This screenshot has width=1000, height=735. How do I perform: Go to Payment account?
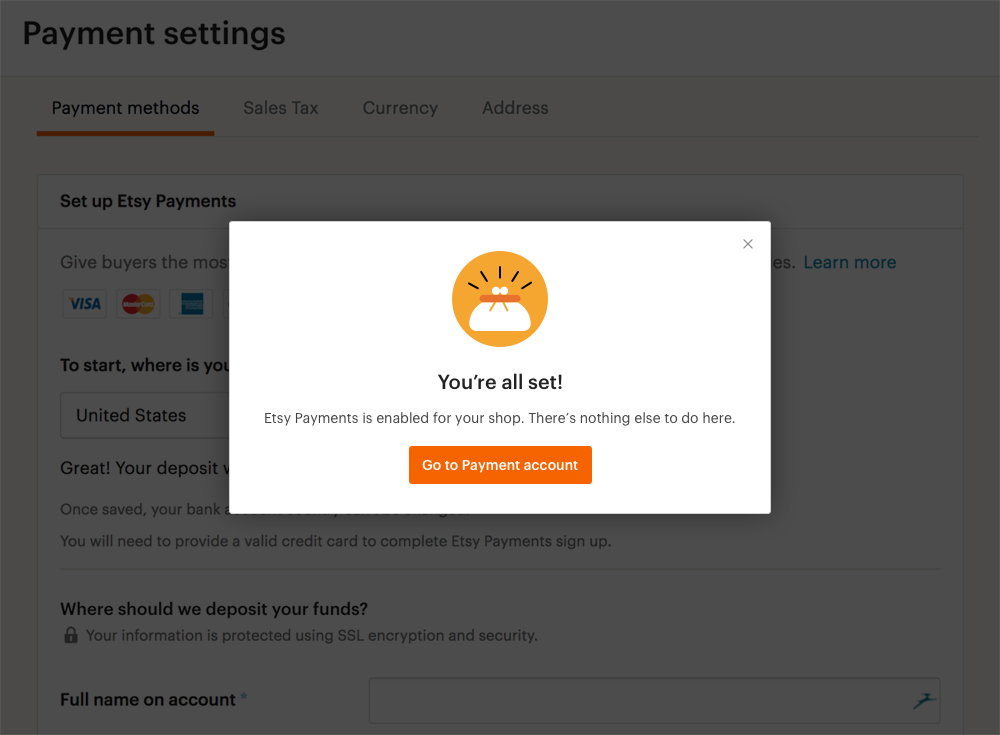point(500,465)
